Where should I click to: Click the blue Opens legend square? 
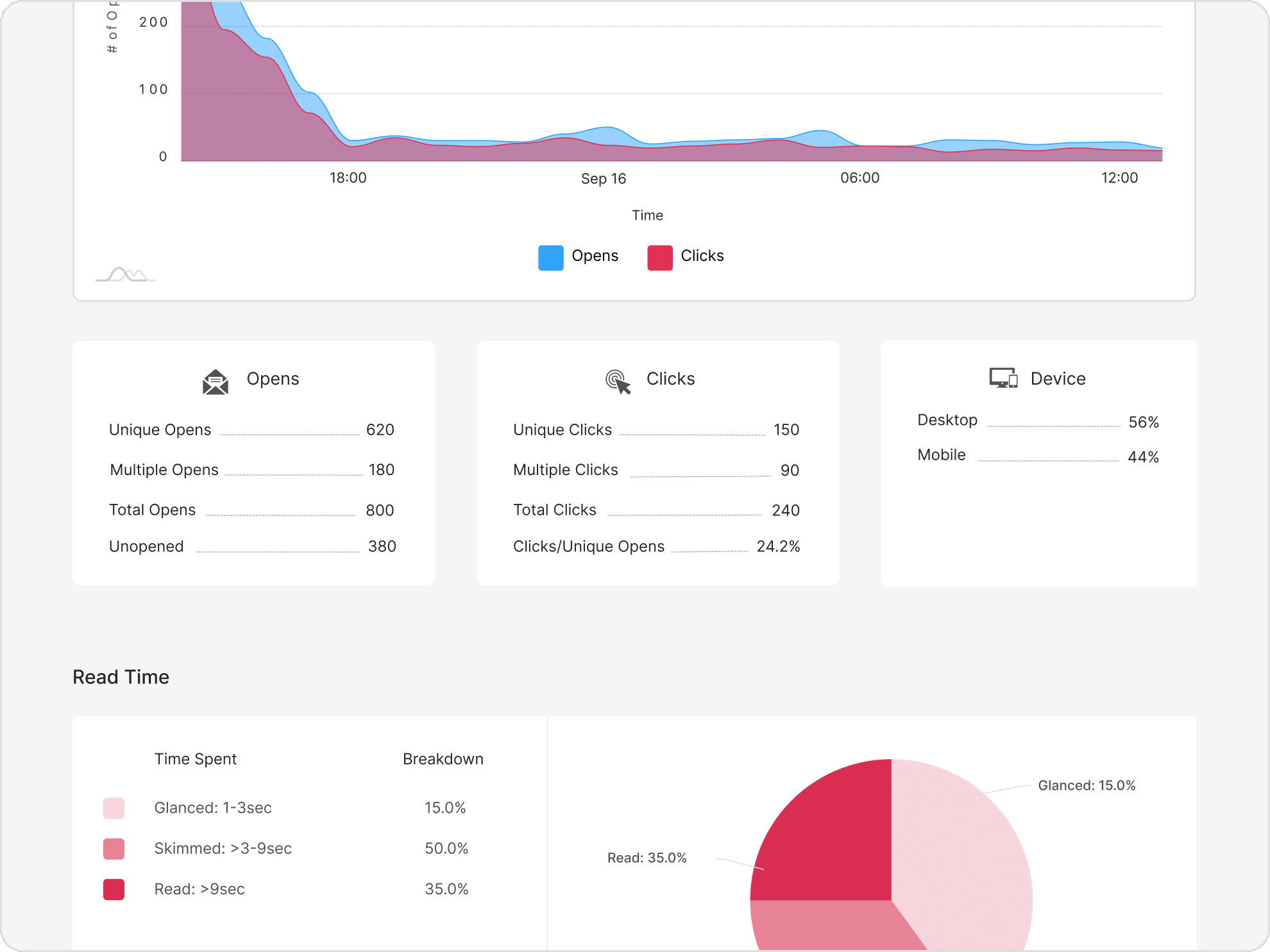pyautogui.click(x=550, y=257)
